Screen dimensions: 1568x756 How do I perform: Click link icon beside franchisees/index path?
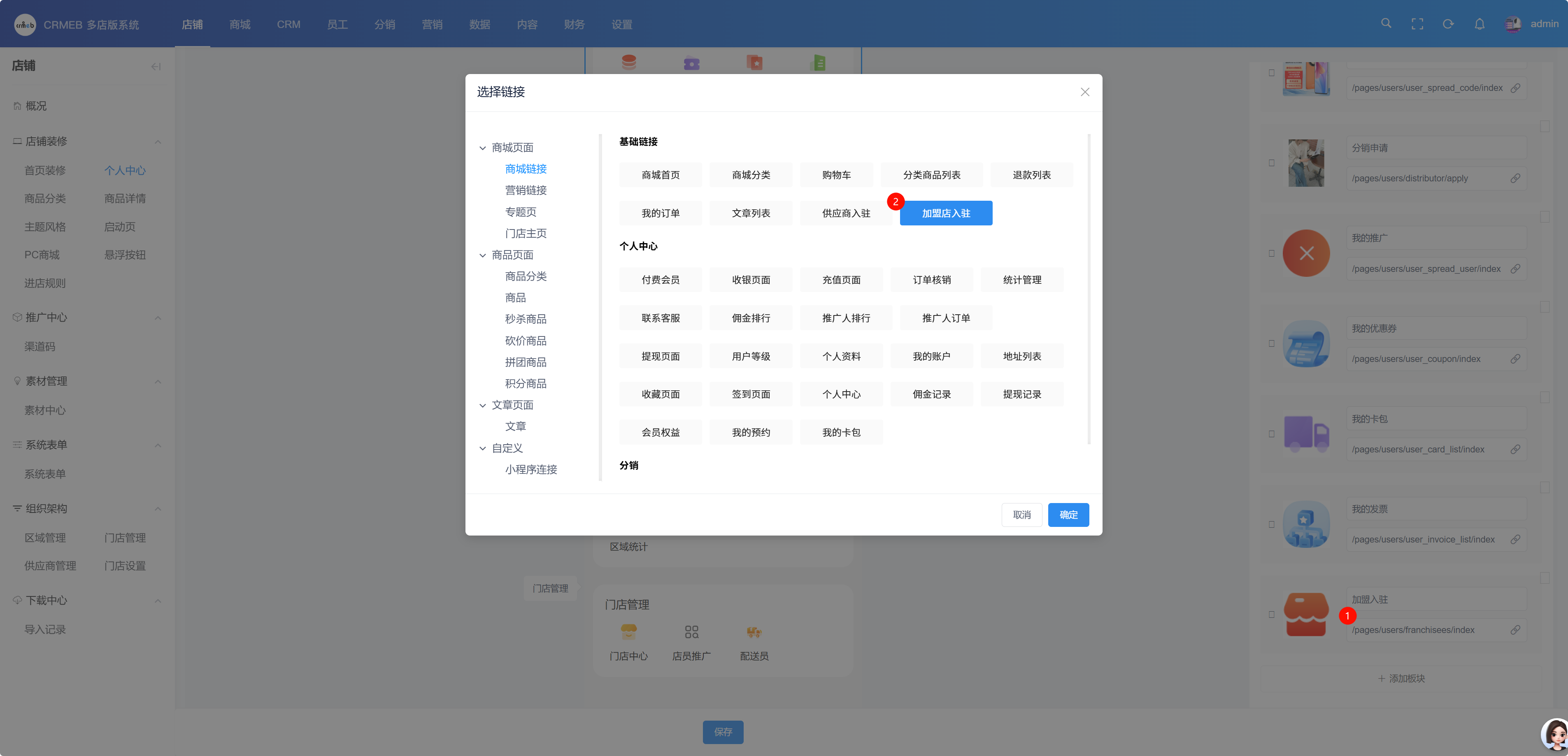1515,630
